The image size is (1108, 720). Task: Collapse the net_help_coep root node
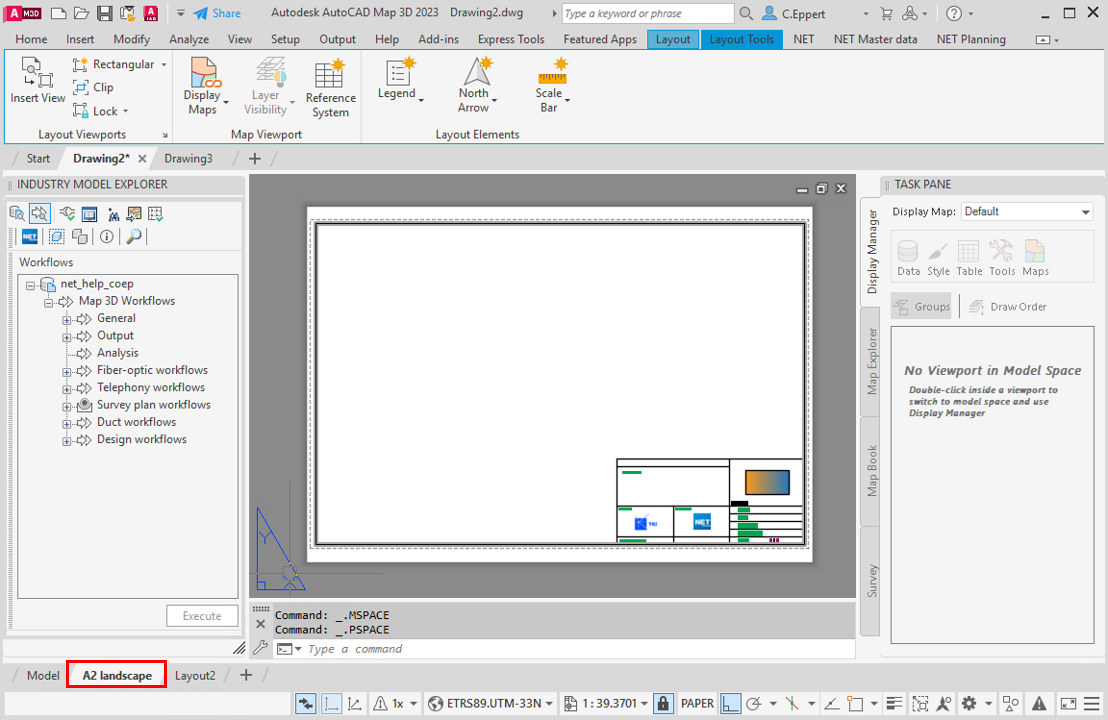coord(30,285)
